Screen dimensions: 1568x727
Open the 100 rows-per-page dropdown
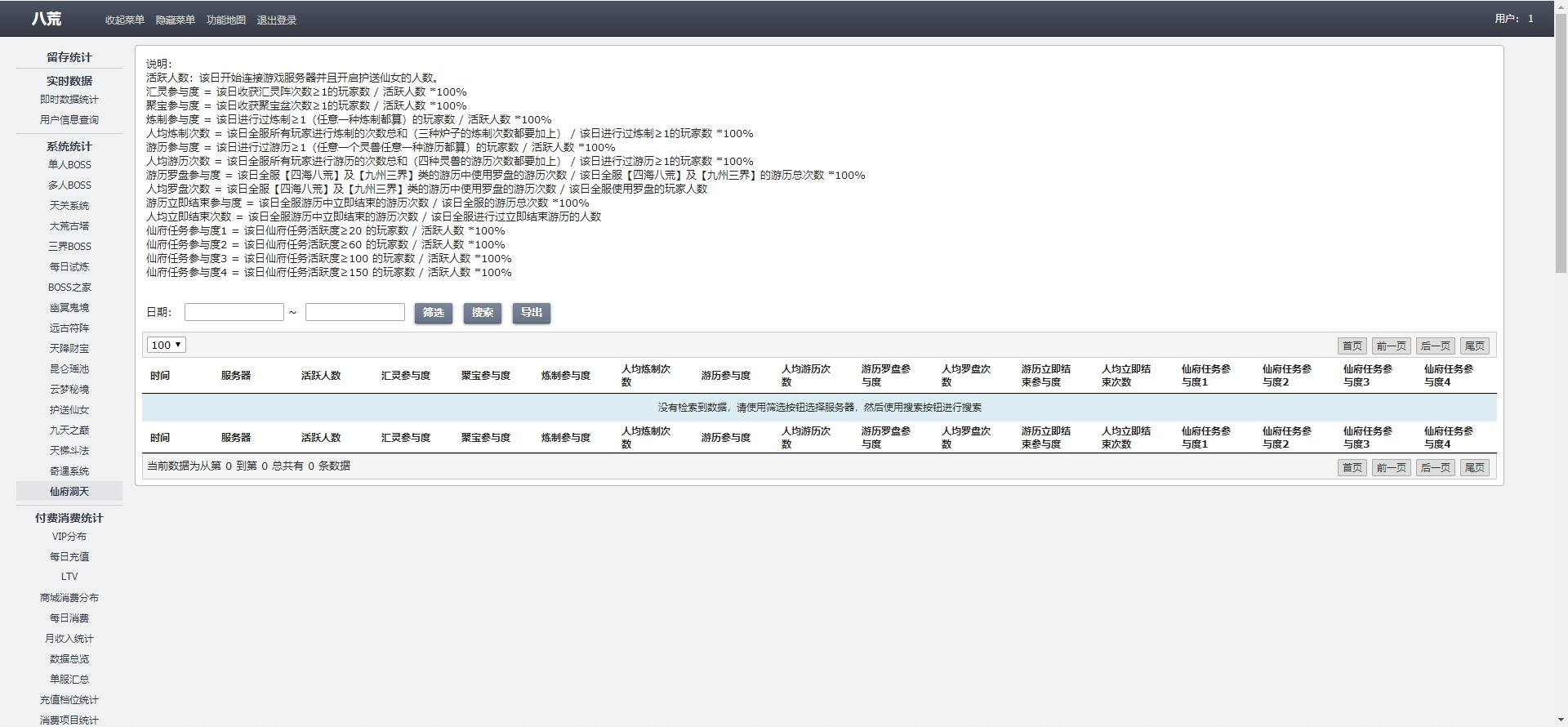click(167, 345)
